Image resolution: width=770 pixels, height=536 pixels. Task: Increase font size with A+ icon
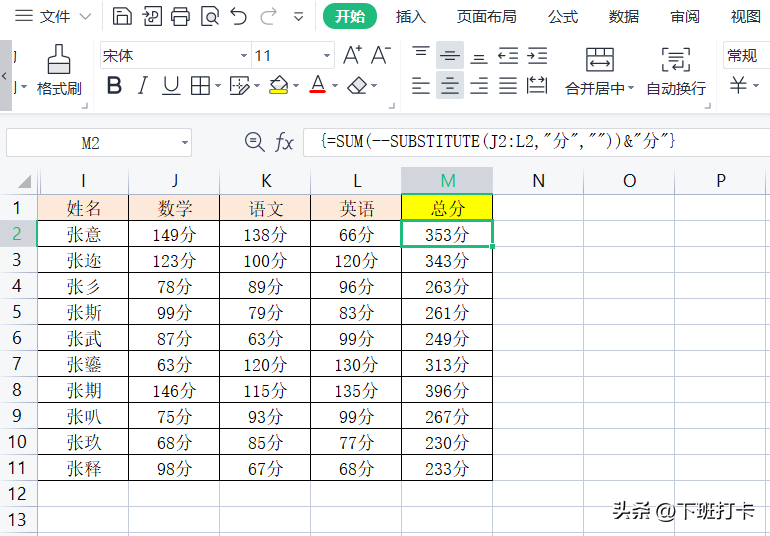tap(352, 55)
